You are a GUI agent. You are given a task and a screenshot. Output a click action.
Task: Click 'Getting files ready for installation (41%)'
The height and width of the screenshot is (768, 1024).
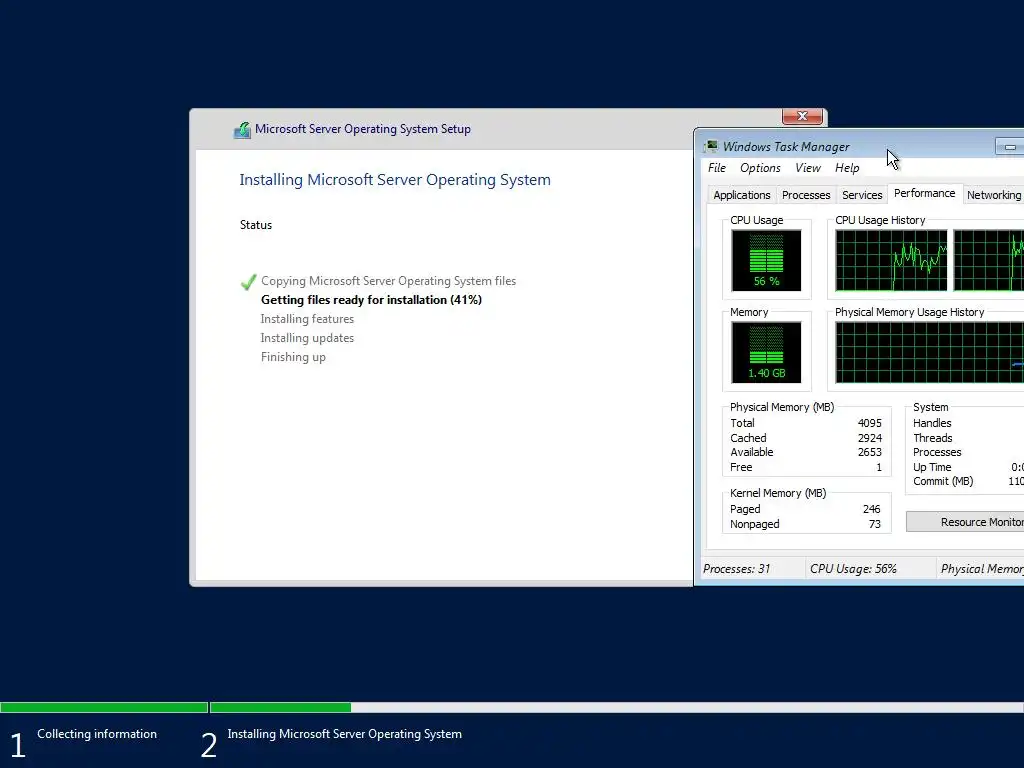click(371, 300)
